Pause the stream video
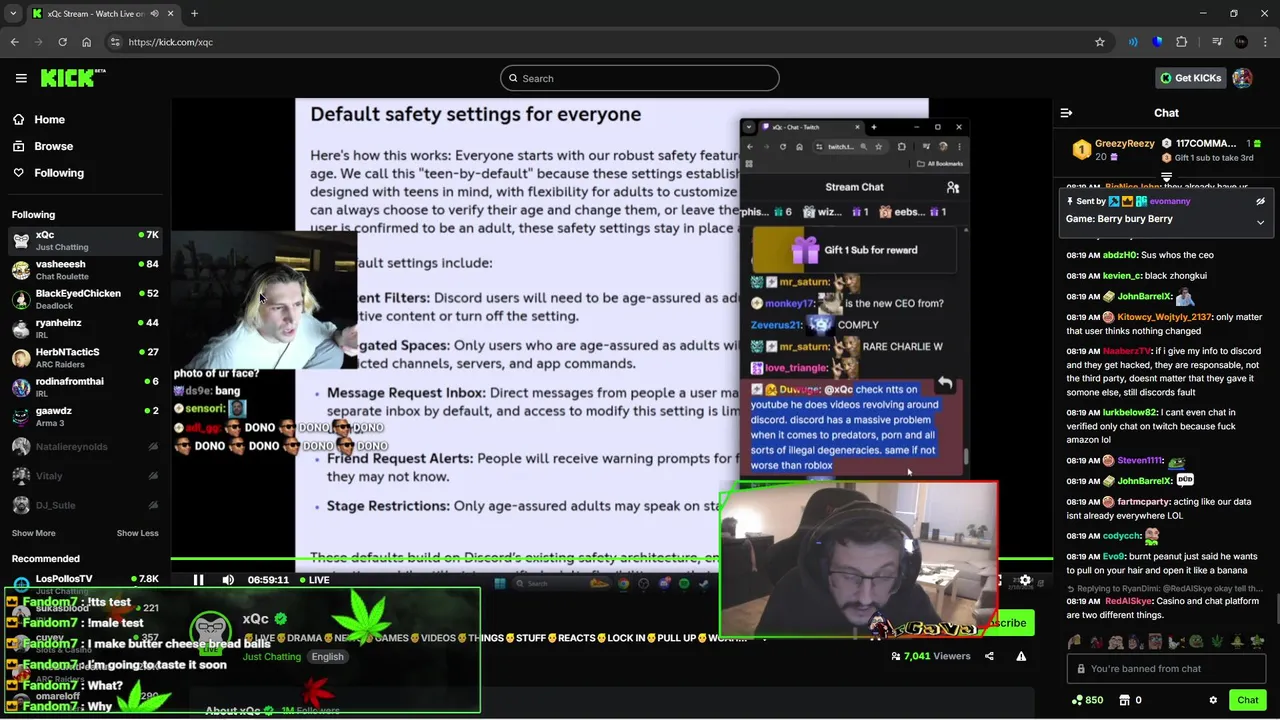 click(198, 580)
